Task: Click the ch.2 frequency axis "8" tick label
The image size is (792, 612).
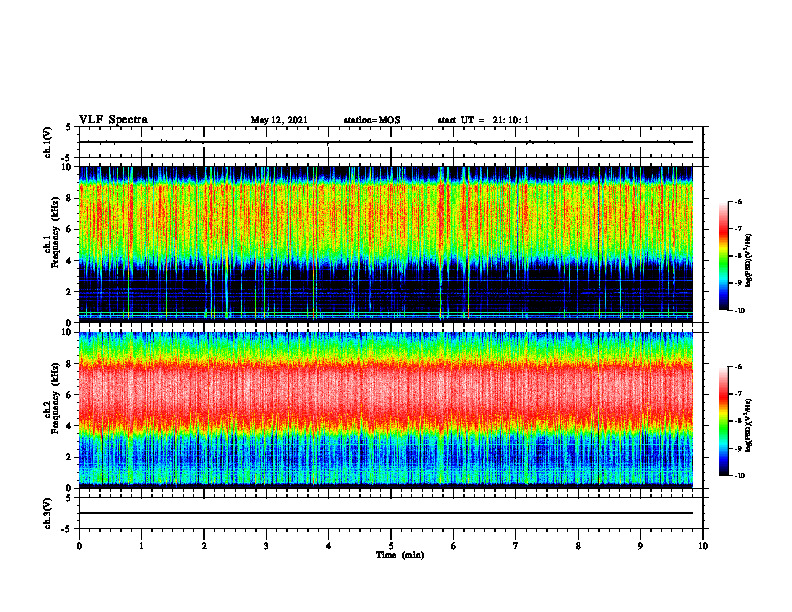Action: pos(70,364)
